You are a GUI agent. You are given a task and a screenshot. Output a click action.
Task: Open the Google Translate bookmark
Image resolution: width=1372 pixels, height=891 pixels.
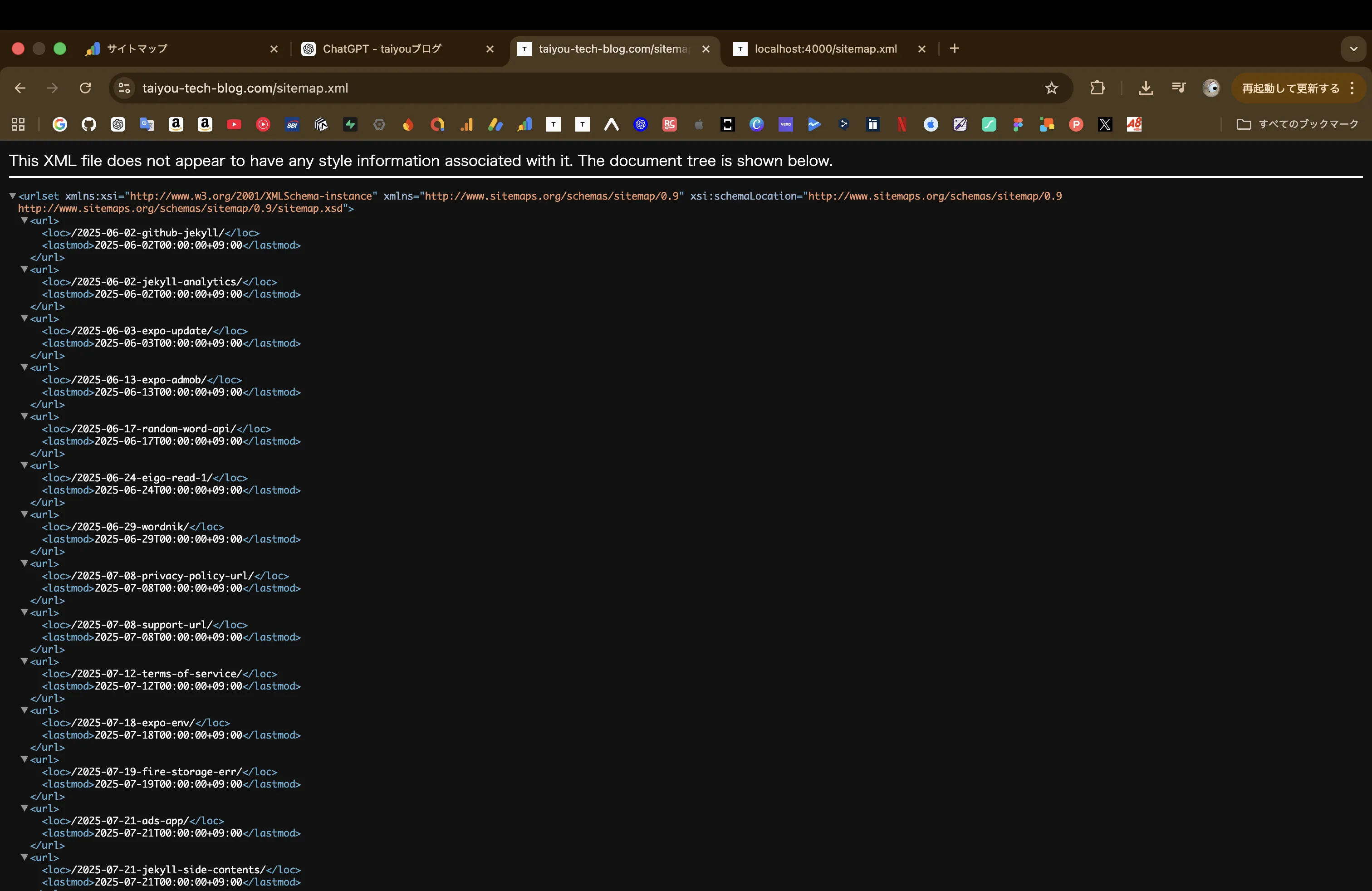pos(147,124)
